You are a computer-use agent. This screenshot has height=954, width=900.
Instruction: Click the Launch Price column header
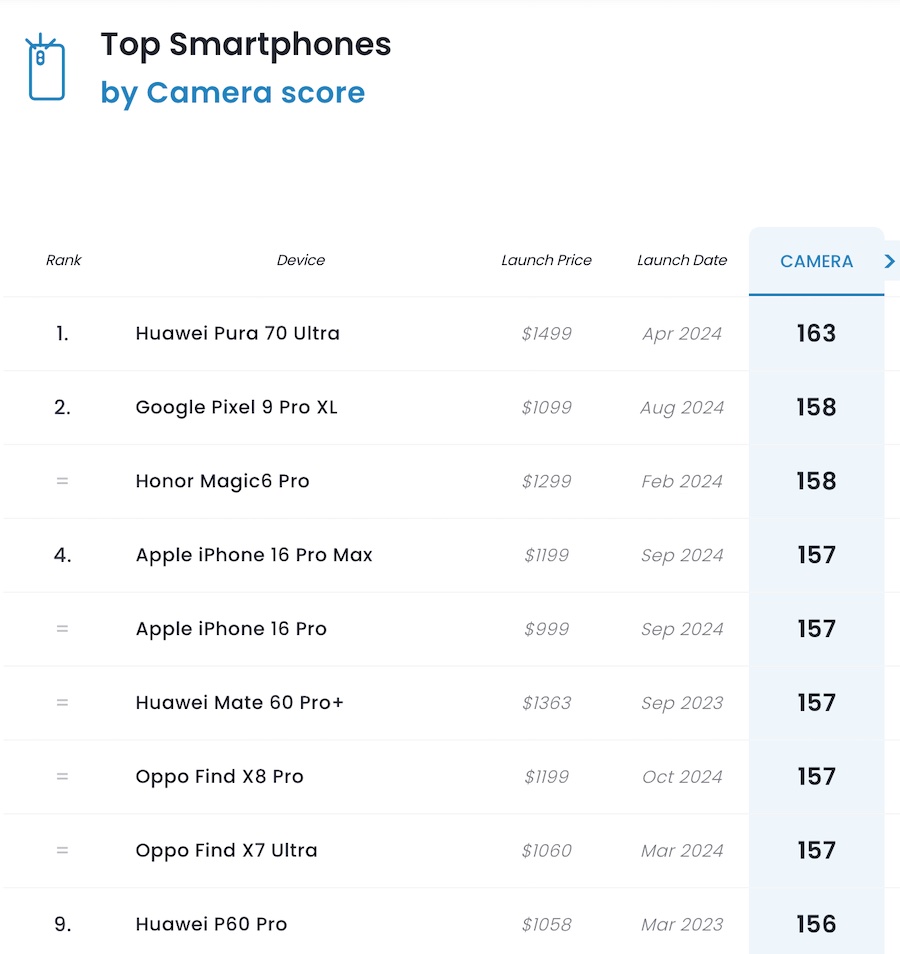[x=546, y=261]
